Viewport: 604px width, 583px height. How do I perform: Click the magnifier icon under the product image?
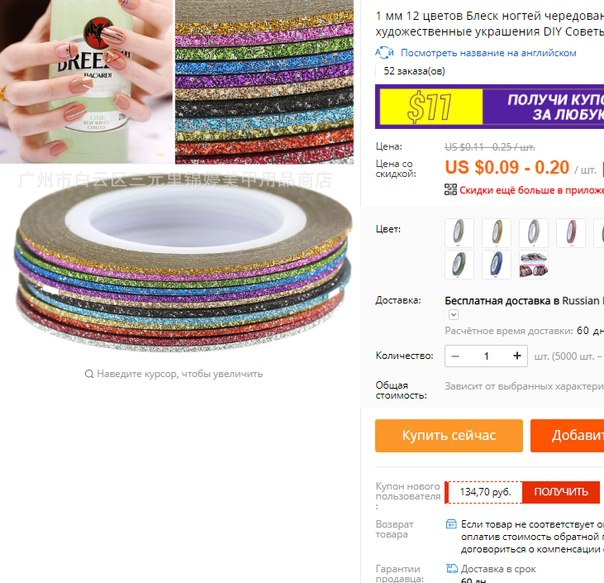89,374
